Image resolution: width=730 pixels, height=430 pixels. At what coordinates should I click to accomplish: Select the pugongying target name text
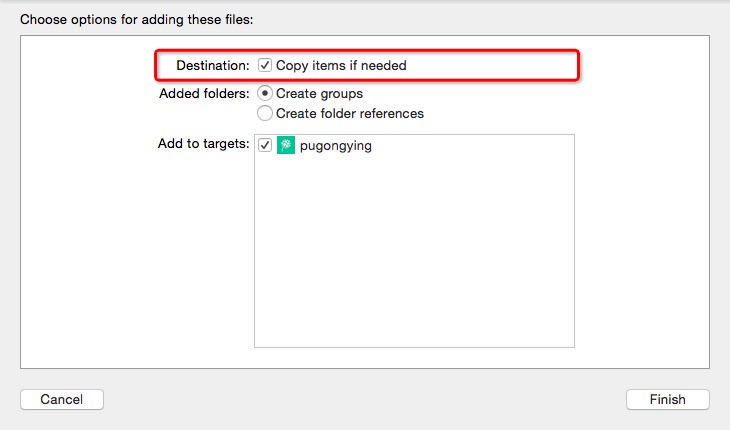tap(335, 145)
